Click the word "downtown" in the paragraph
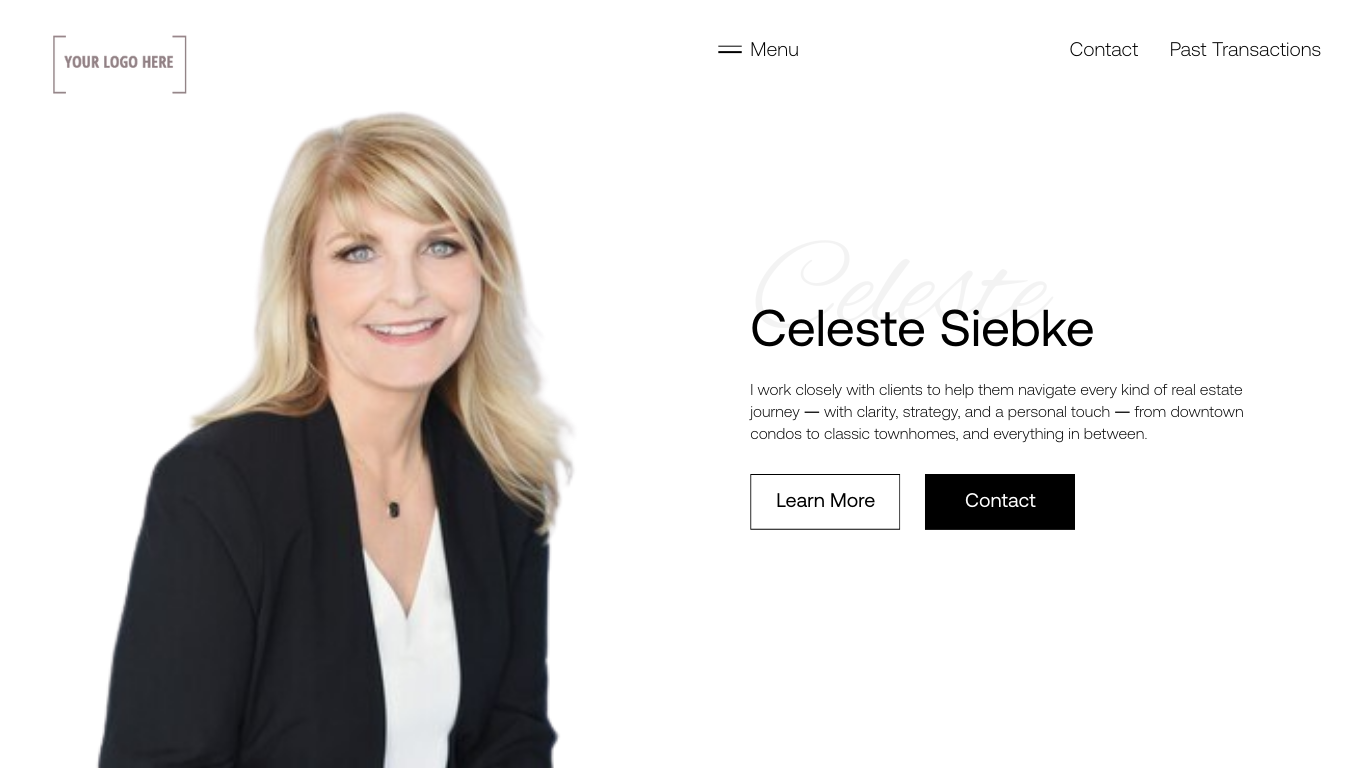Screen dimensions: 1366x768 (x=1207, y=411)
